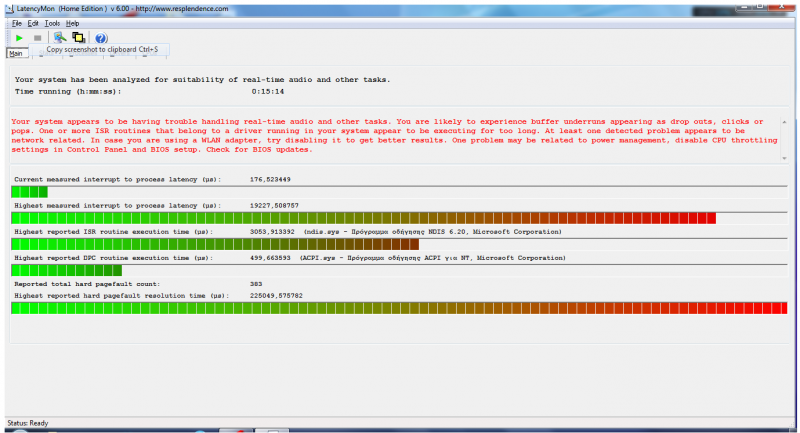Open help with the blue question mark icon
The image size is (800, 433).
[101, 38]
